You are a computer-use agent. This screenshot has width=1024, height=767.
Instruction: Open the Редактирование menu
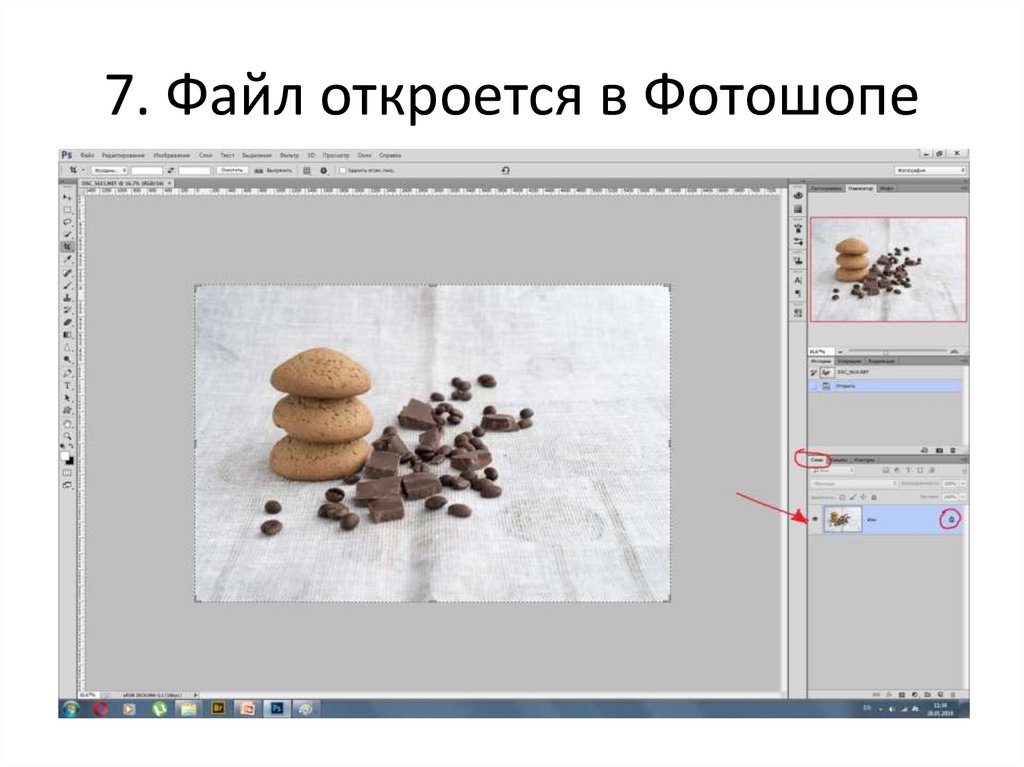[x=123, y=155]
